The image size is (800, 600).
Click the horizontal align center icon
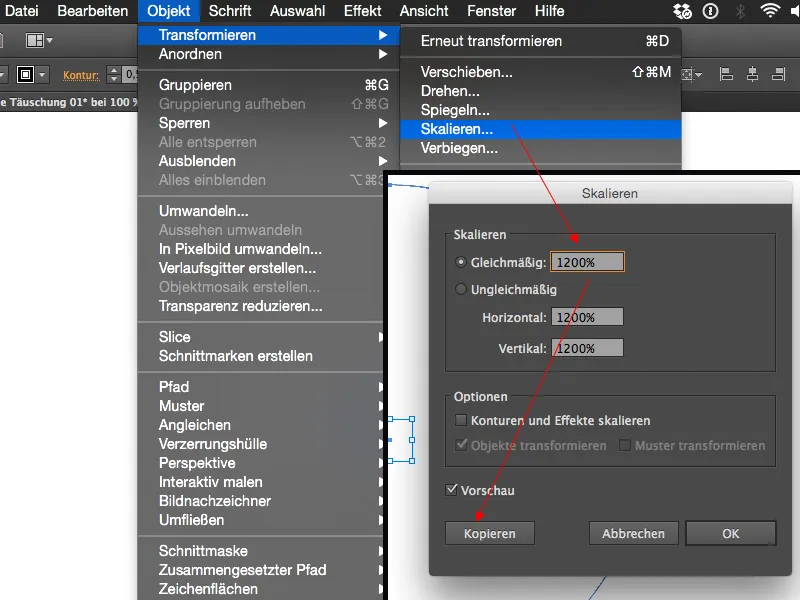[x=753, y=74]
